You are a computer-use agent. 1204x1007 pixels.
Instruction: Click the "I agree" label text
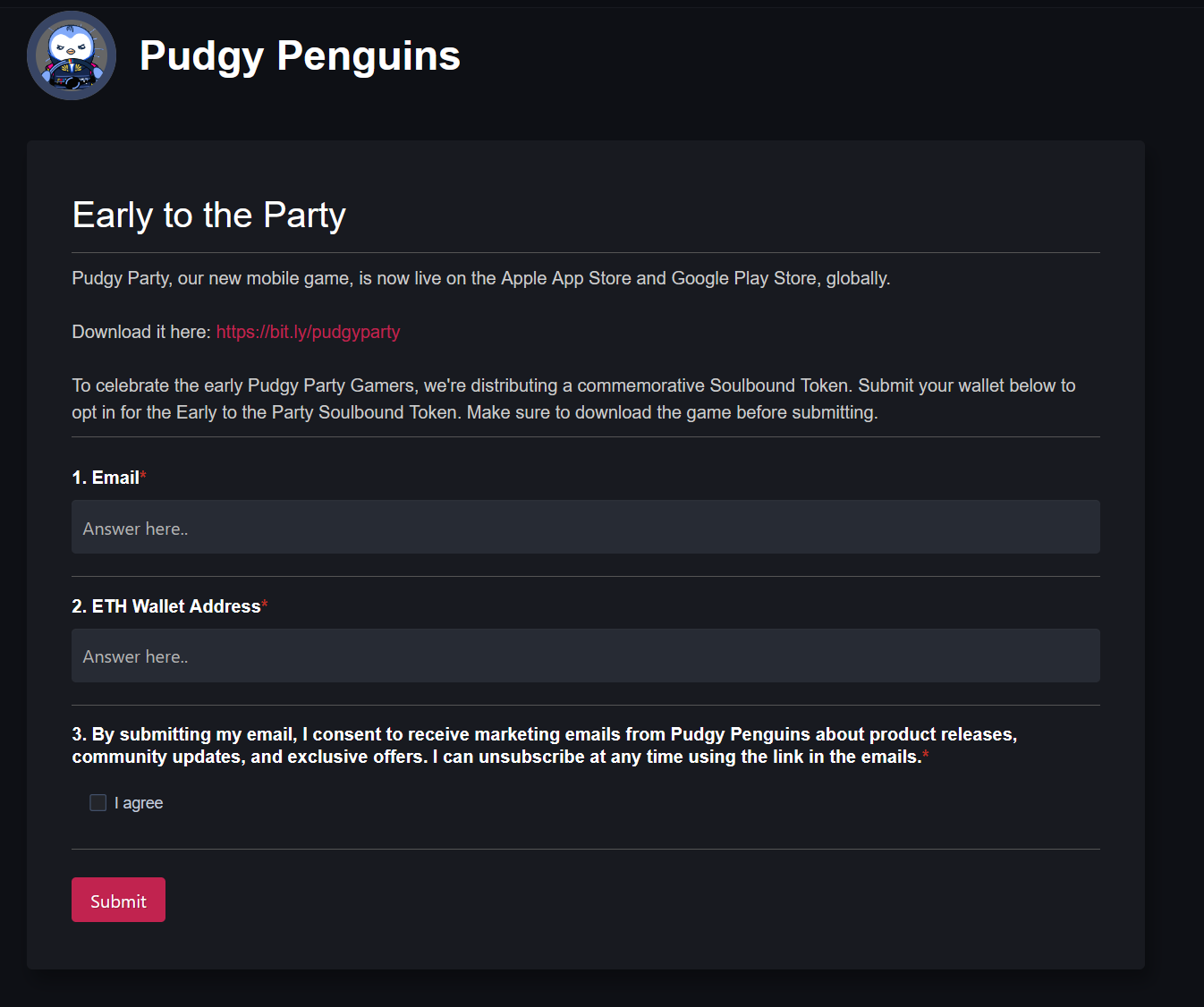point(139,803)
